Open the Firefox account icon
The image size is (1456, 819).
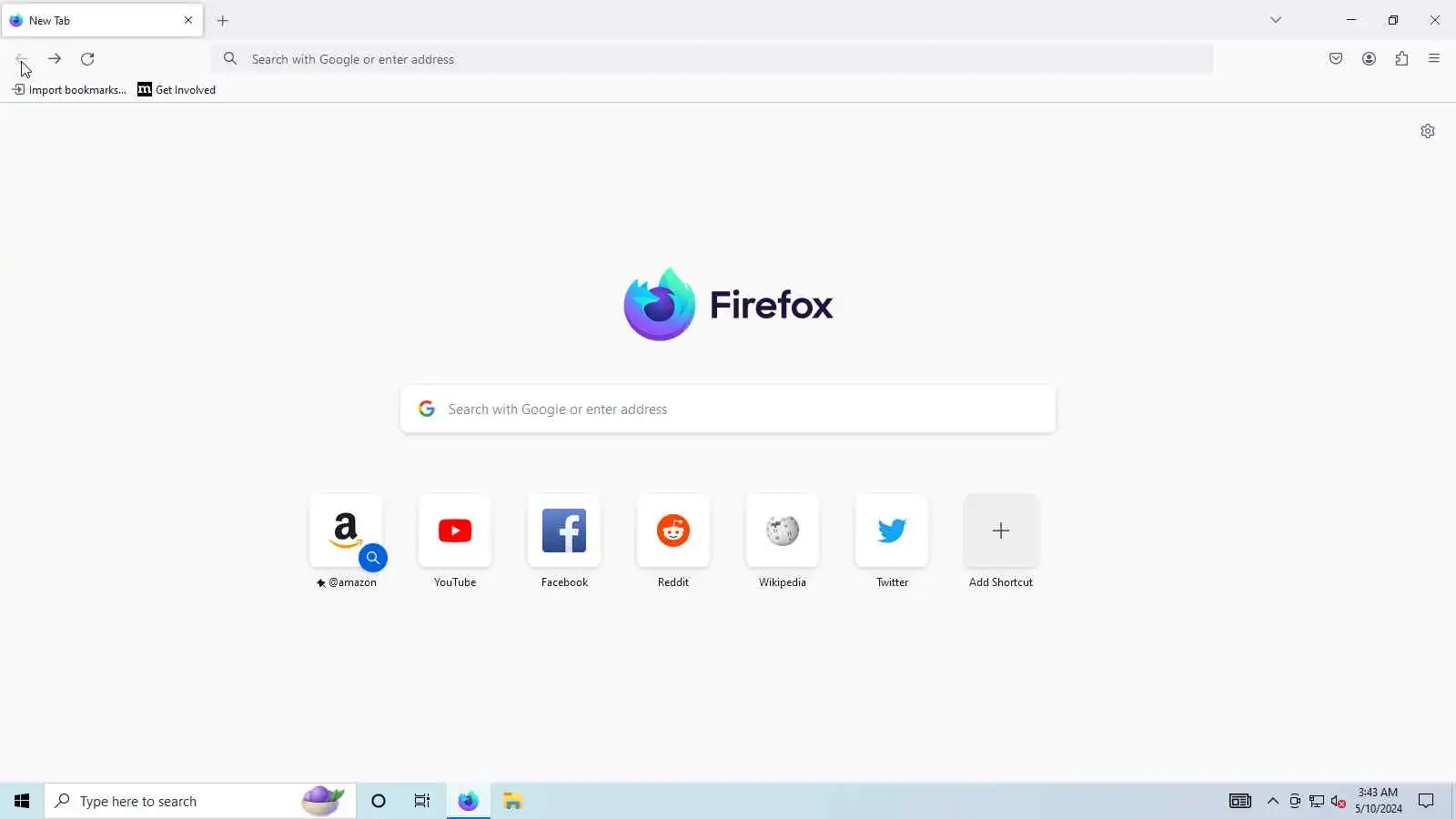click(x=1369, y=59)
